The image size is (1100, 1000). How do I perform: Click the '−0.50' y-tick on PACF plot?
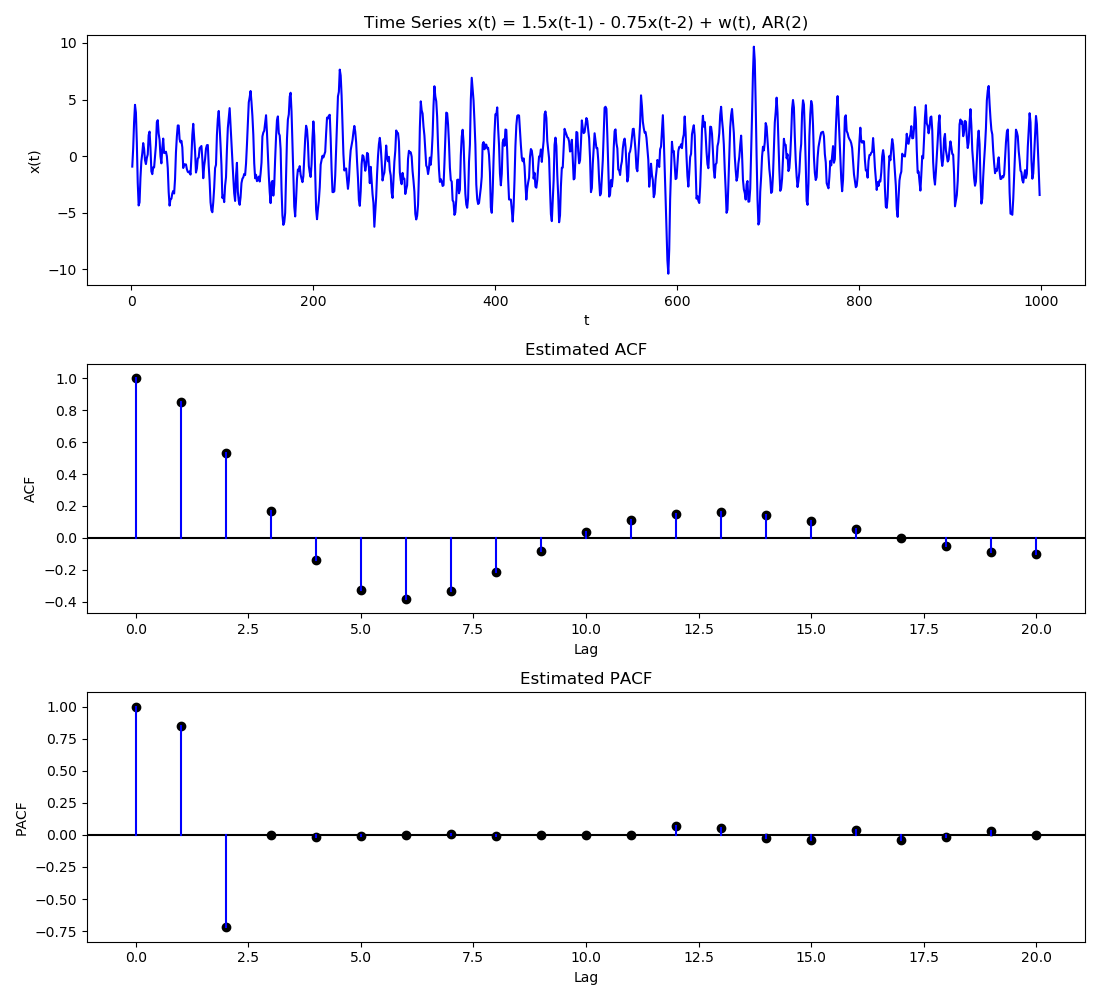tap(56, 900)
